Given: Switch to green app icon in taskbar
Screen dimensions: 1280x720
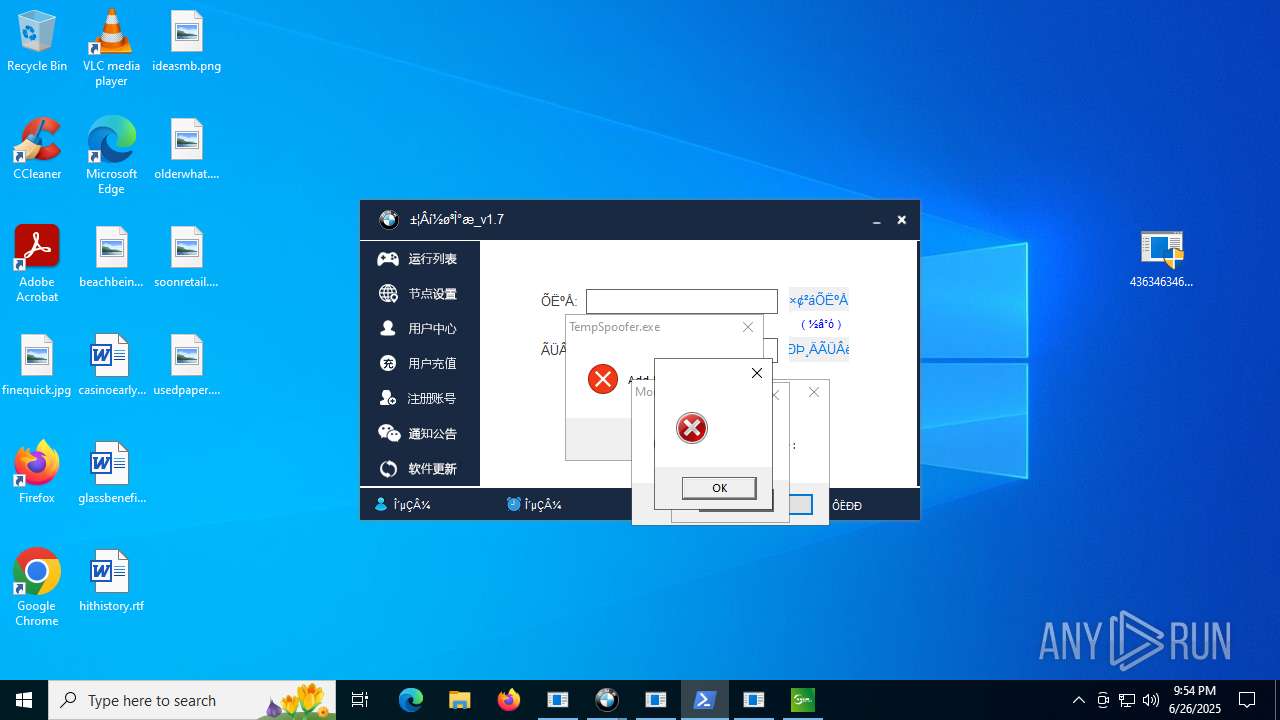Looking at the screenshot, I should 803,700.
